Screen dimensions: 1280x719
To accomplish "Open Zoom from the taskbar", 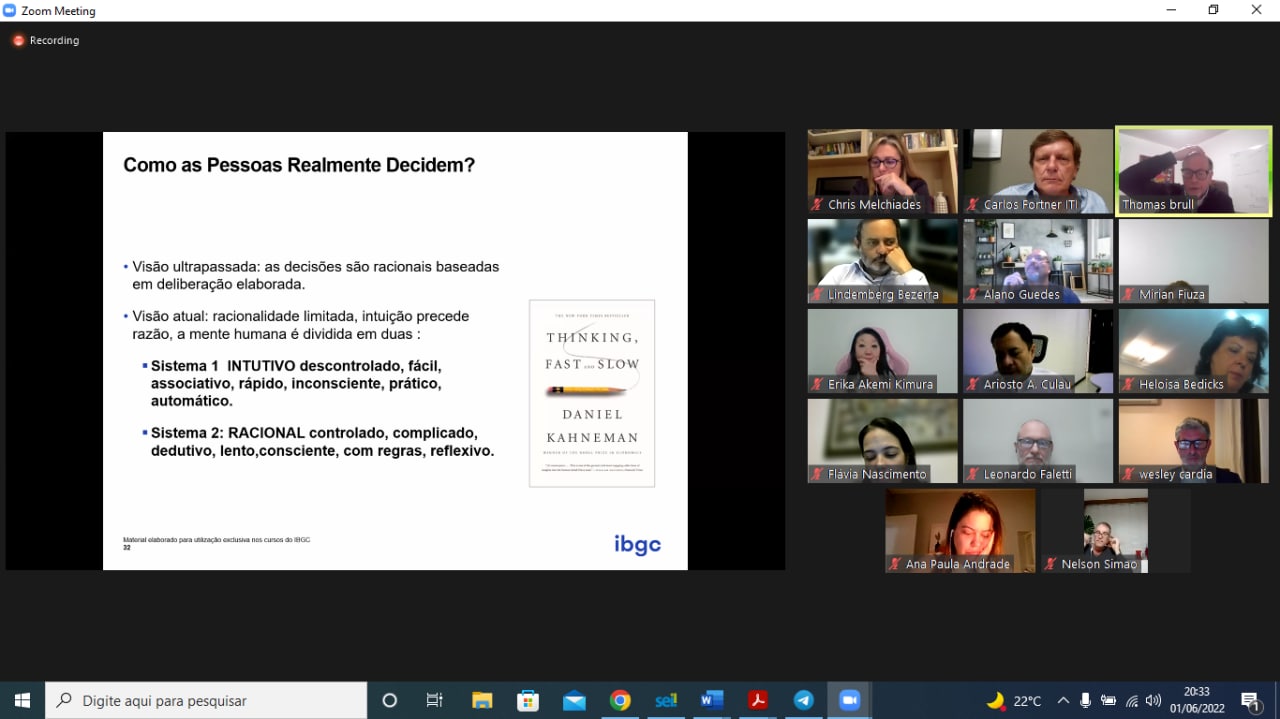I will pyautogui.click(x=849, y=700).
